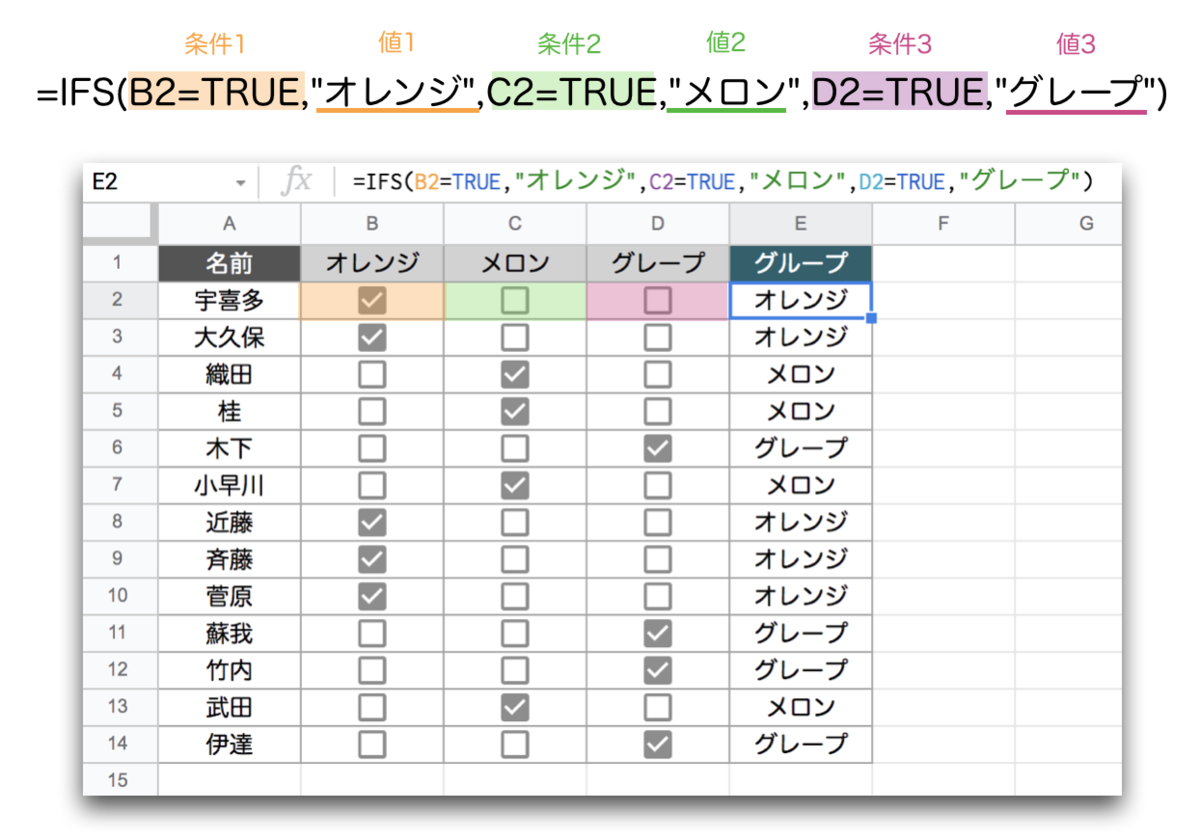Click the name cell 蘇我

coord(229,632)
